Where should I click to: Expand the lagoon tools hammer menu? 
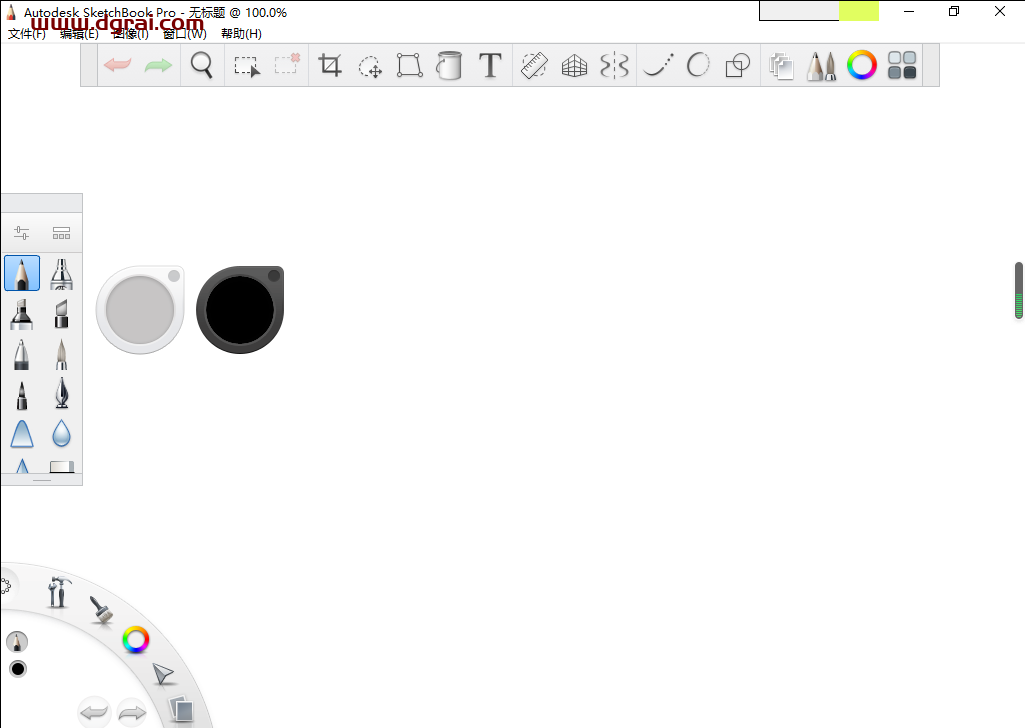pyautogui.click(x=59, y=592)
